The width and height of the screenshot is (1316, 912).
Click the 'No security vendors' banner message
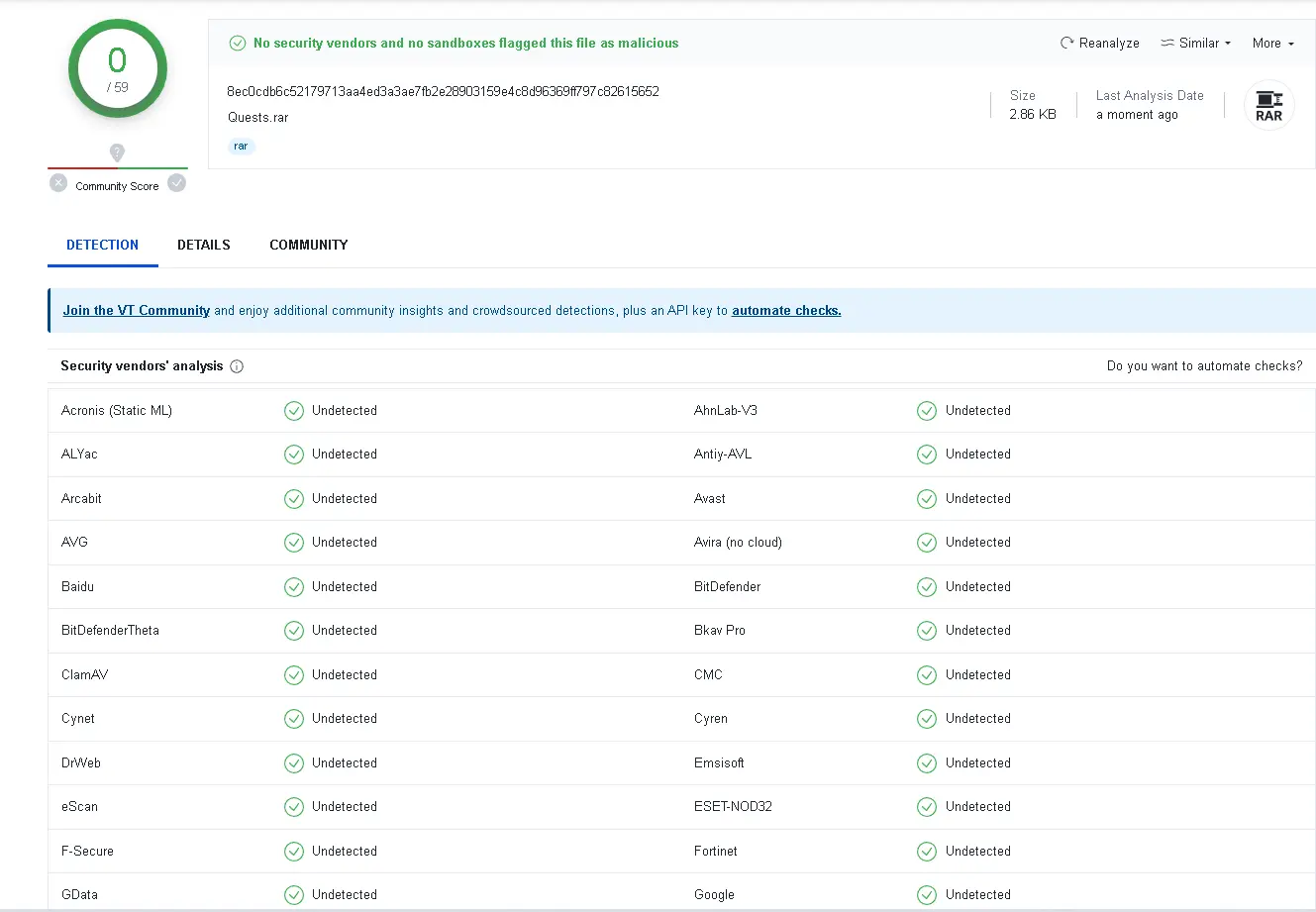466,43
